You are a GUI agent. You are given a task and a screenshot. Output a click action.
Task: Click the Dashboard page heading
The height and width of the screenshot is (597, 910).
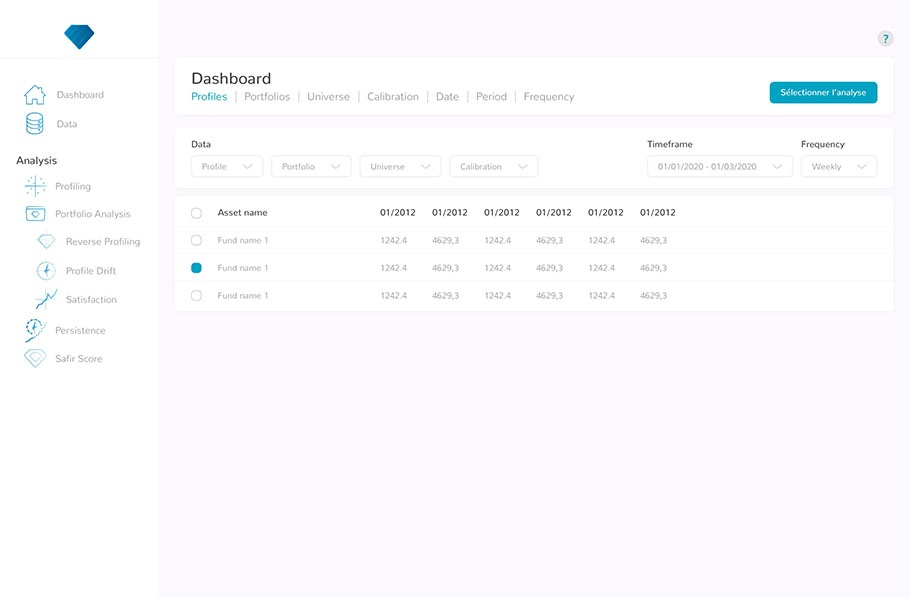(231, 78)
